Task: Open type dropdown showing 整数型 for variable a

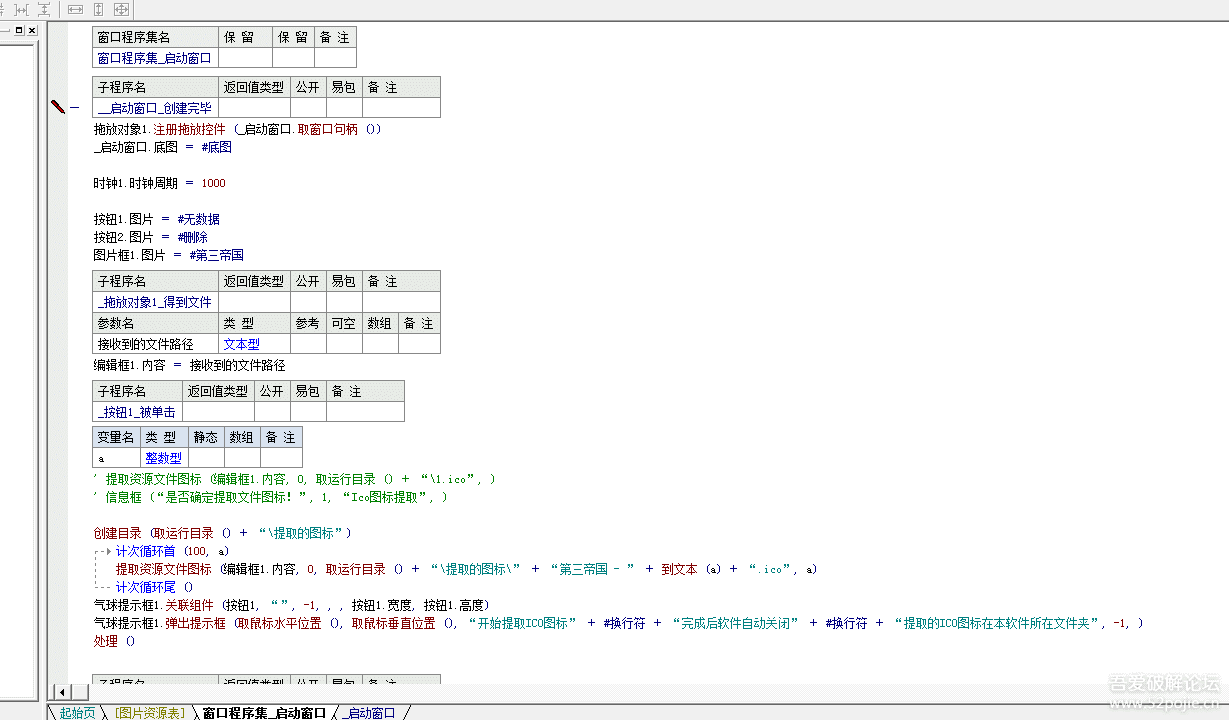Action: click(163, 457)
